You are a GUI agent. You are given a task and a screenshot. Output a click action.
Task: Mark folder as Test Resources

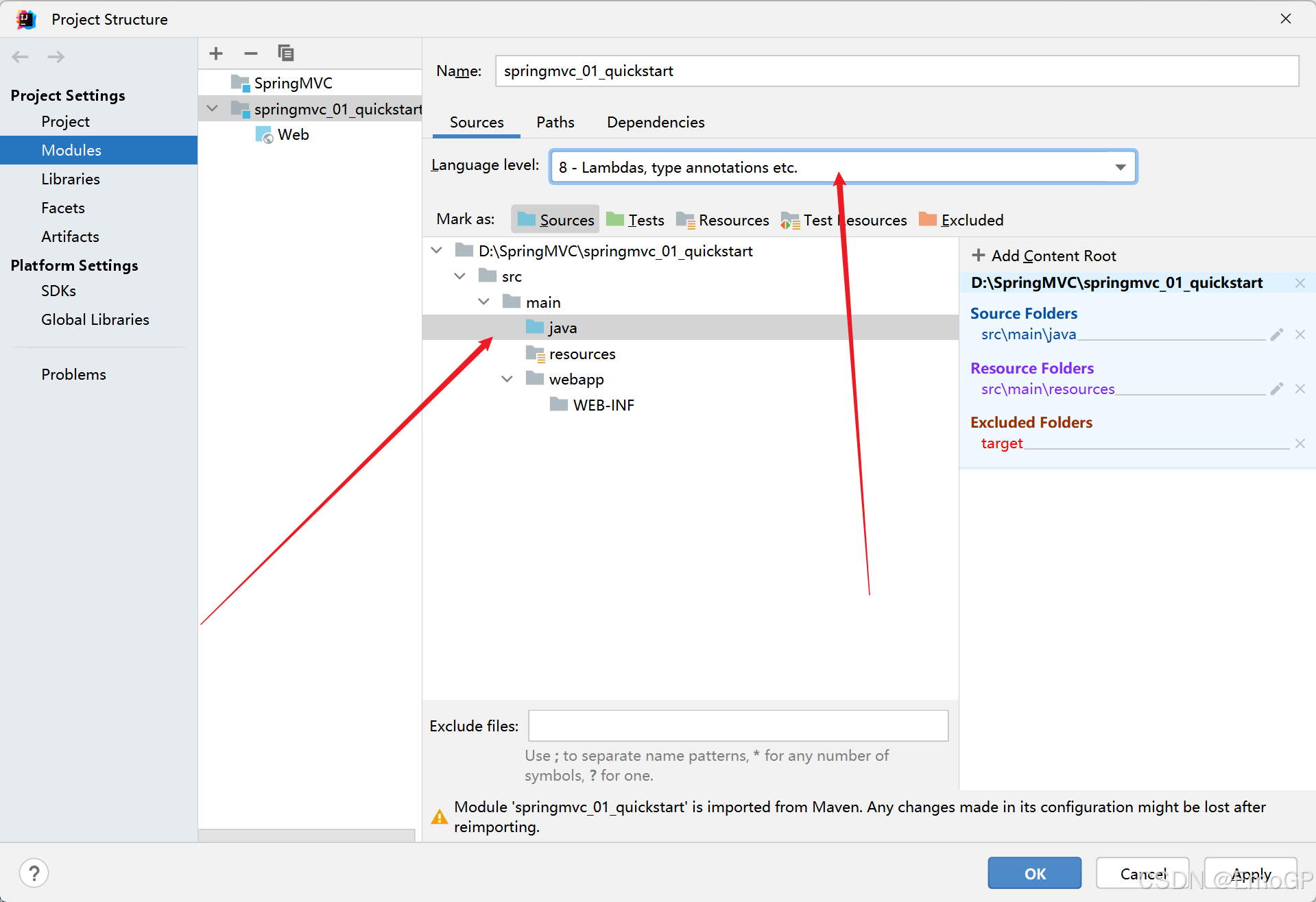click(844, 220)
